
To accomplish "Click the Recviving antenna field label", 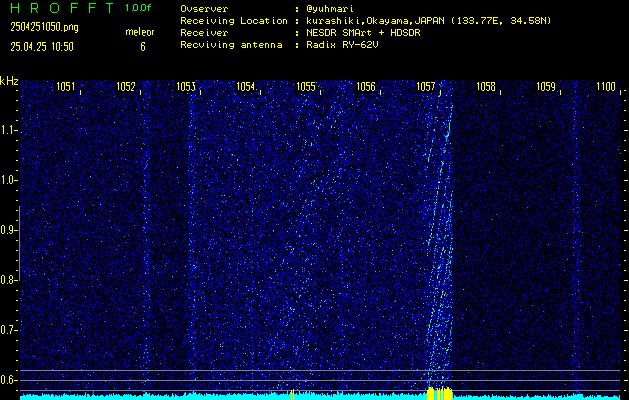I will (231, 45).
